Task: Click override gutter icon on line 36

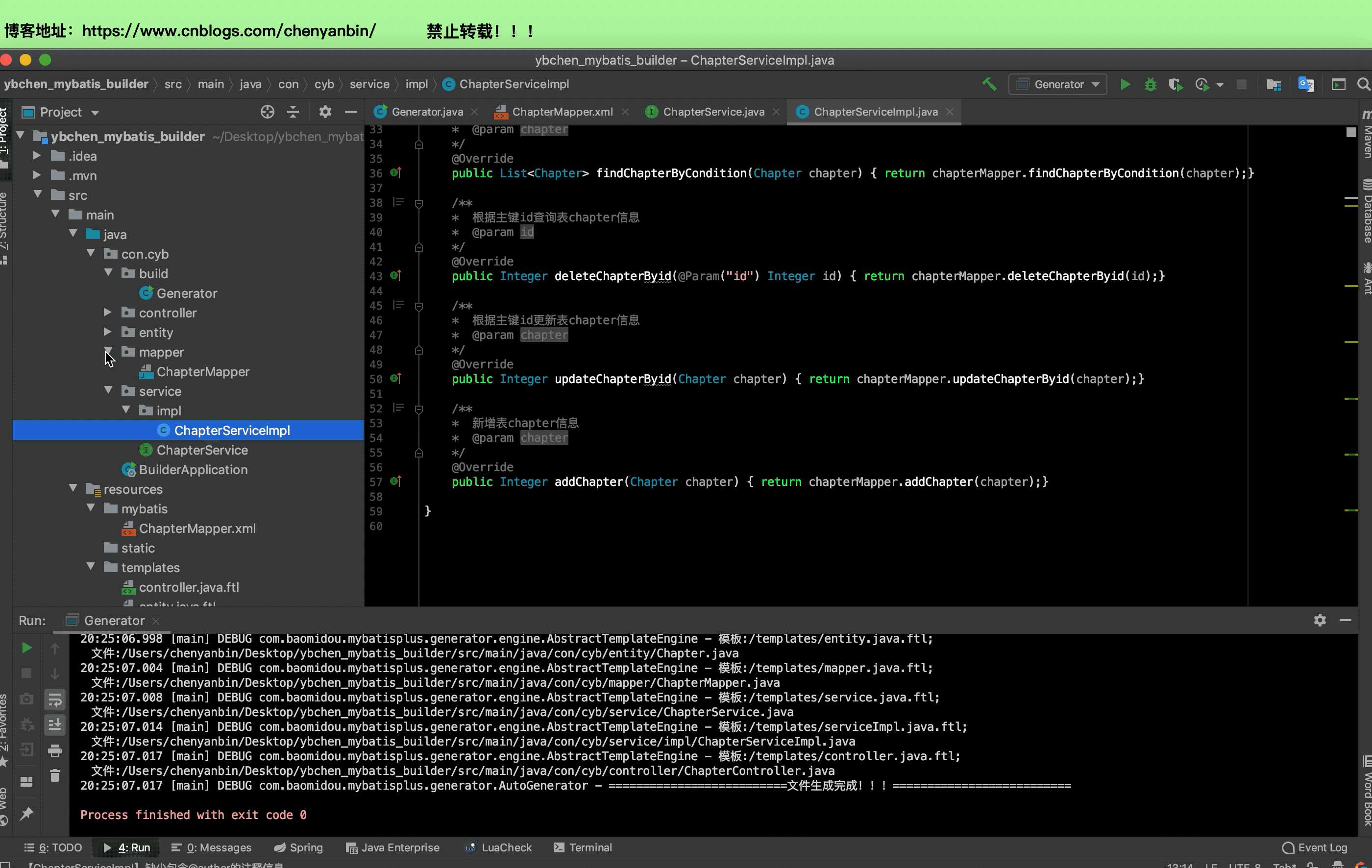Action: click(395, 172)
